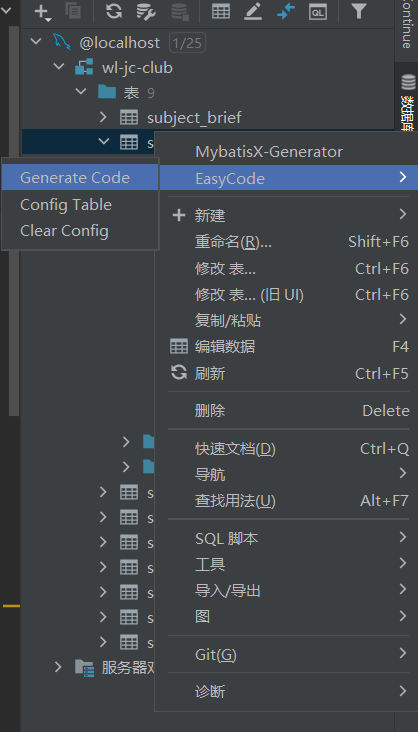Click the edit source pencil icon
The height and width of the screenshot is (732, 418).
(253, 11)
